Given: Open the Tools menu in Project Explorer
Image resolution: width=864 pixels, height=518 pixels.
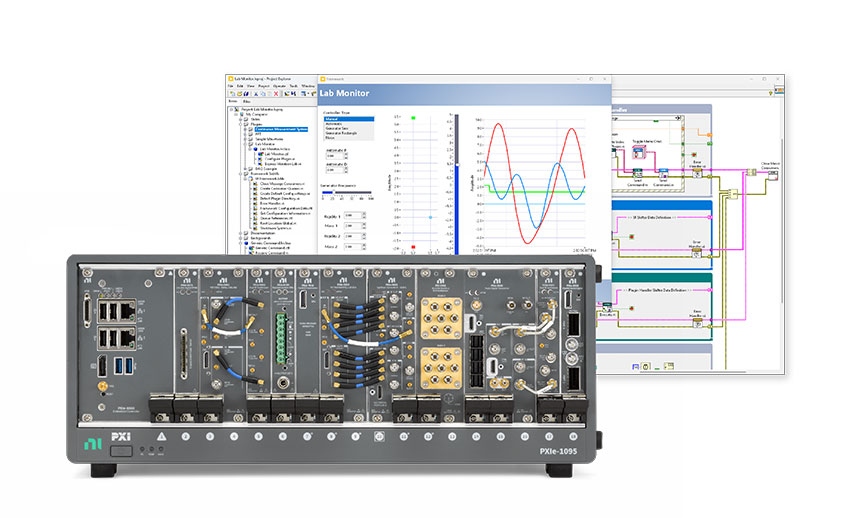Looking at the screenshot, I should point(294,86).
